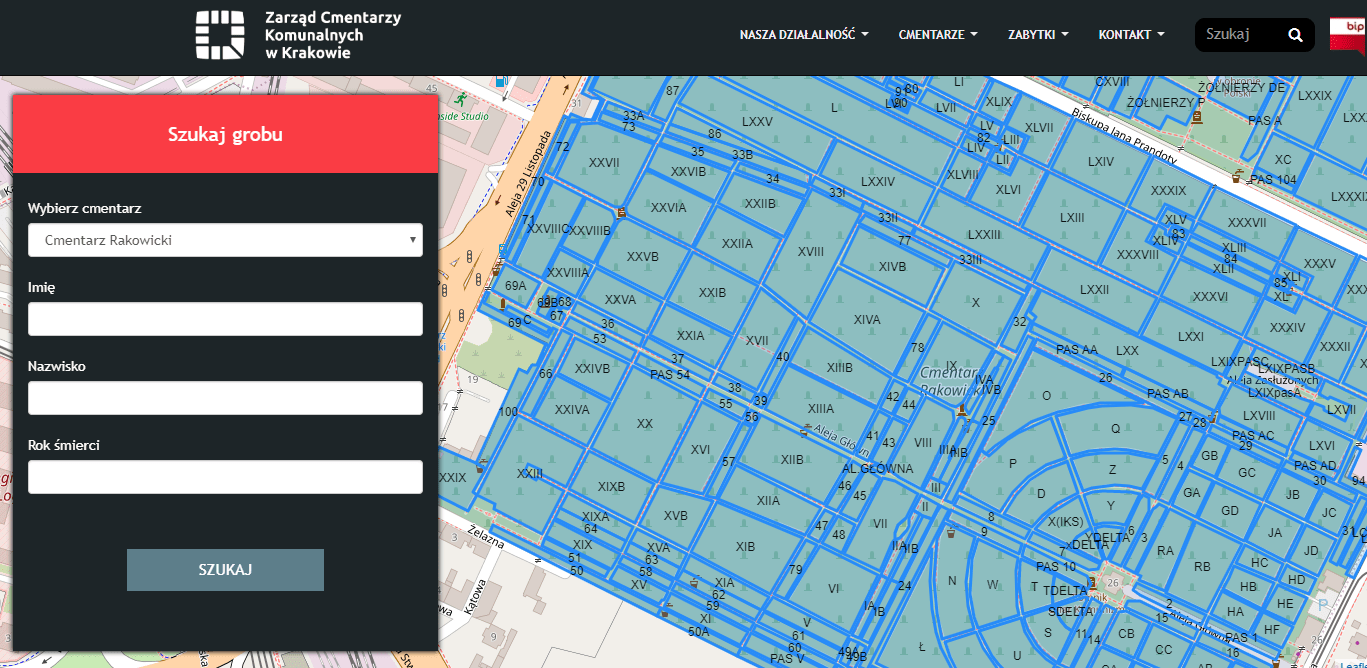Open the ZABYTKI menu
The width and height of the screenshot is (1367, 668).
tap(1038, 35)
